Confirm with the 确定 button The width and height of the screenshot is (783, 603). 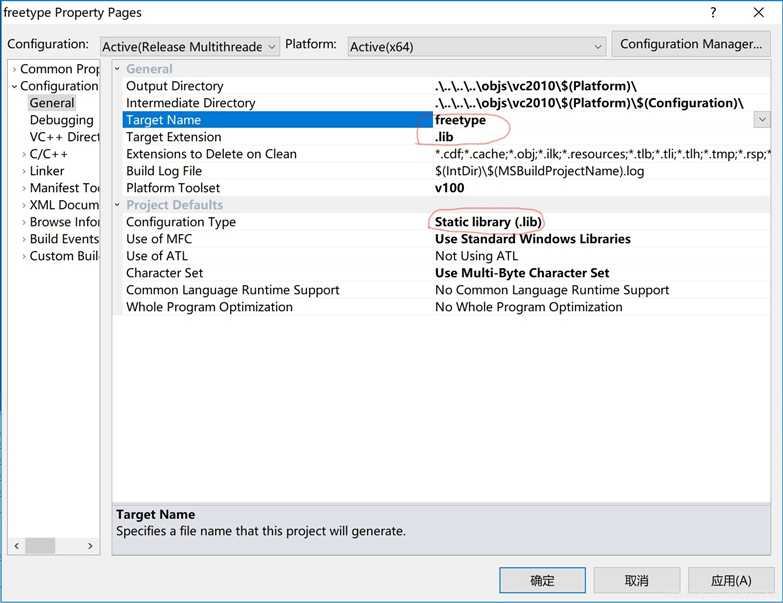(542, 581)
